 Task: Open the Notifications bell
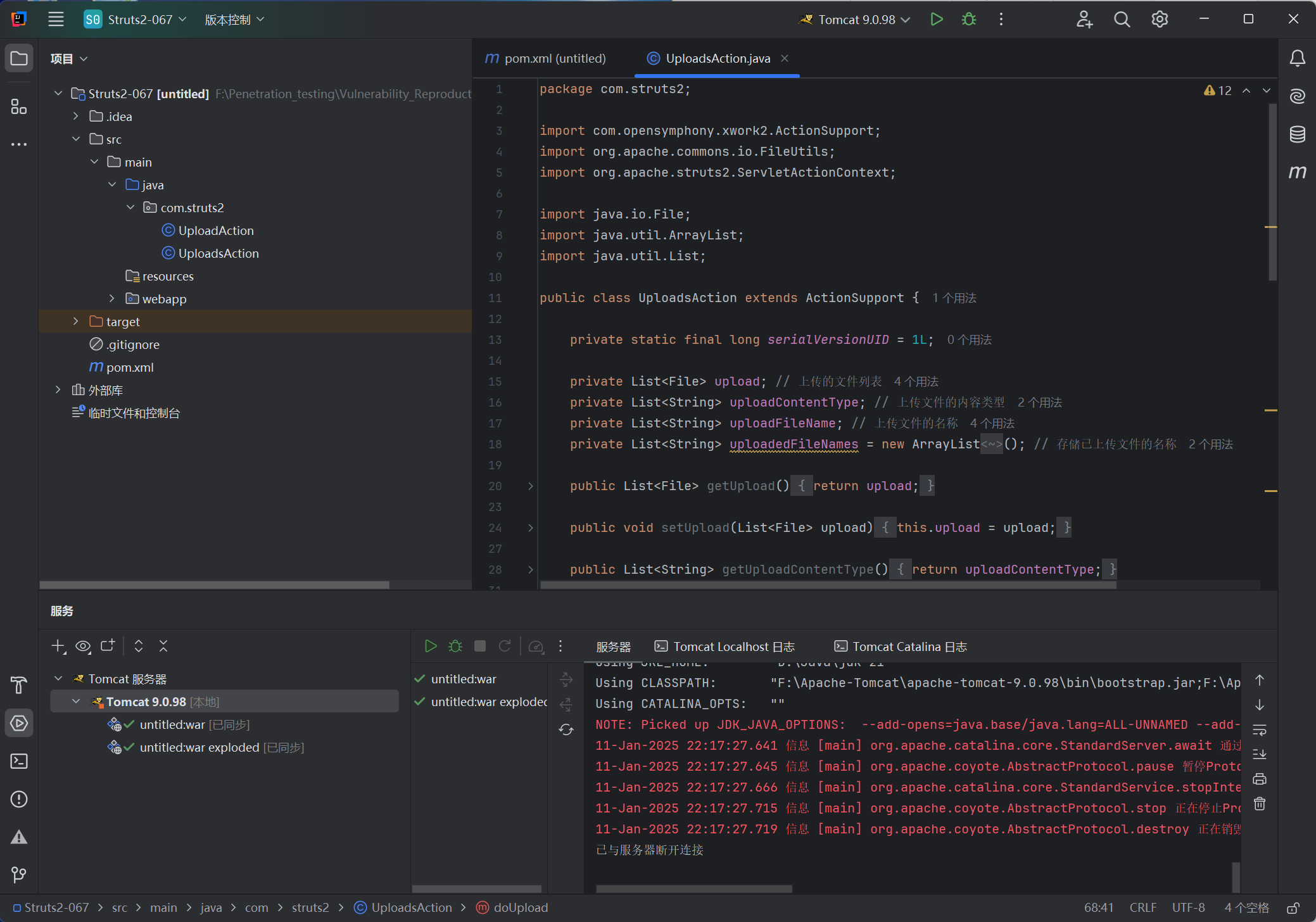pos(1297,59)
